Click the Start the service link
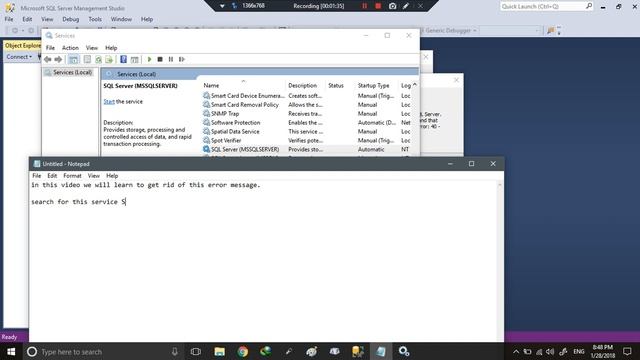 point(109,102)
